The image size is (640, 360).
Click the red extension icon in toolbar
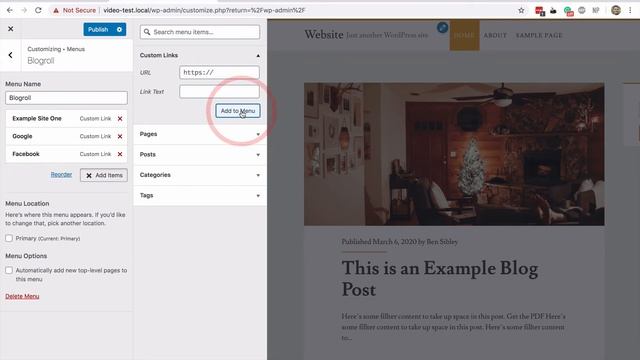(x=540, y=11)
